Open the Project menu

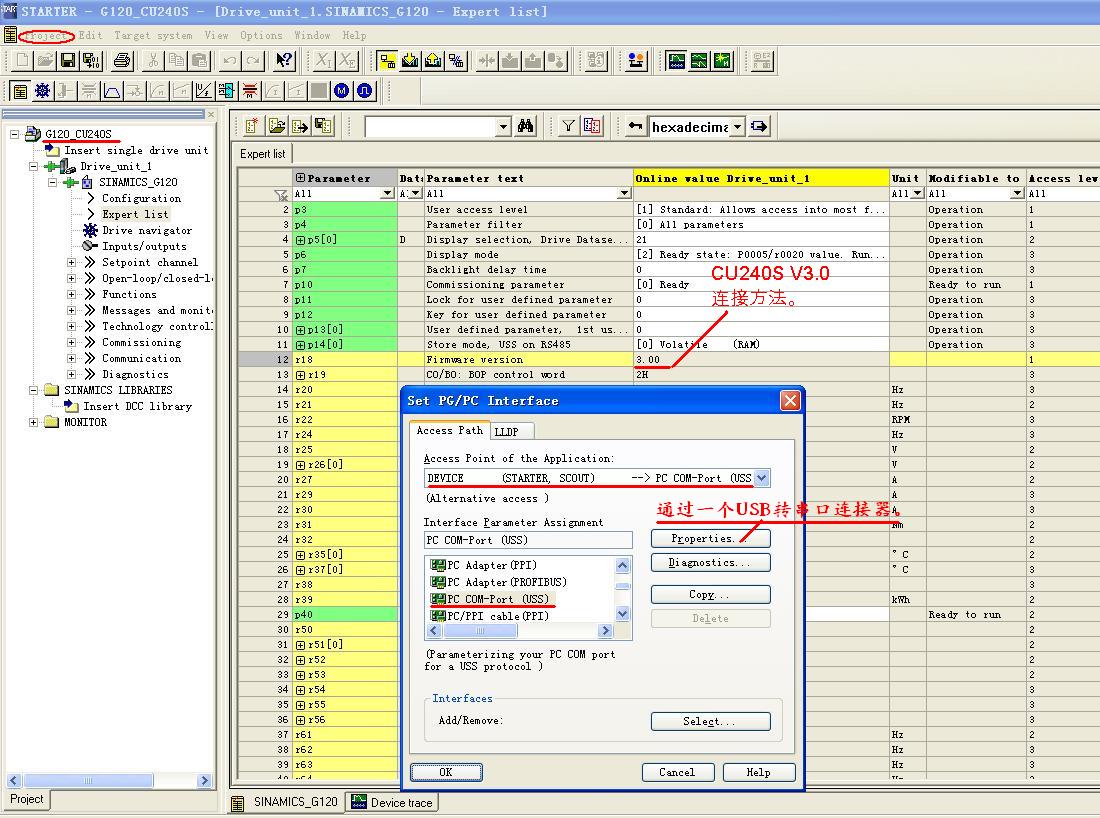(x=47, y=35)
